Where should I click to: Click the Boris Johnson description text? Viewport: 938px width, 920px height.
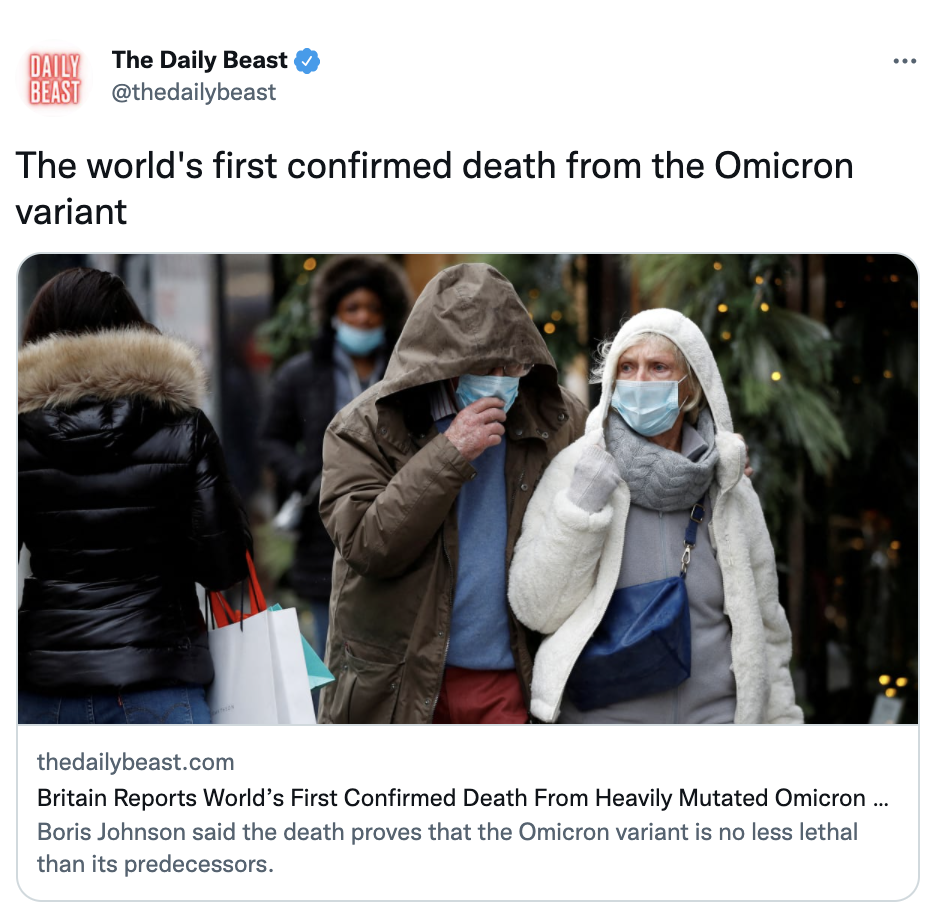coord(447,848)
